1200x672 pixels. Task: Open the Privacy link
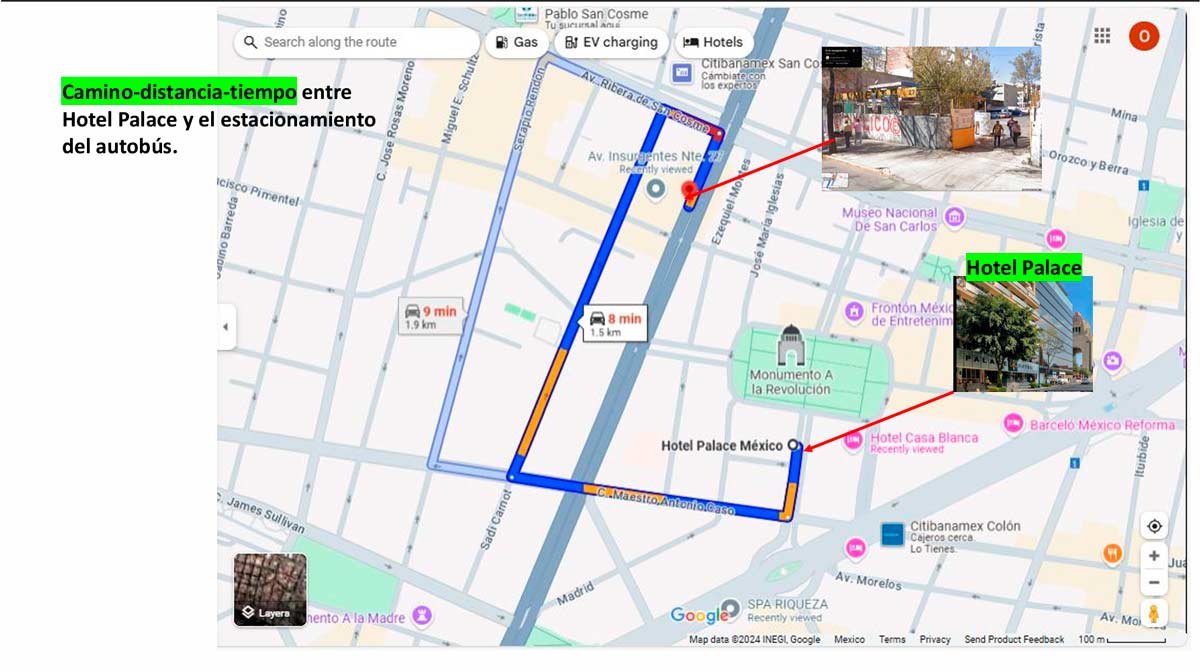pos(935,640)
